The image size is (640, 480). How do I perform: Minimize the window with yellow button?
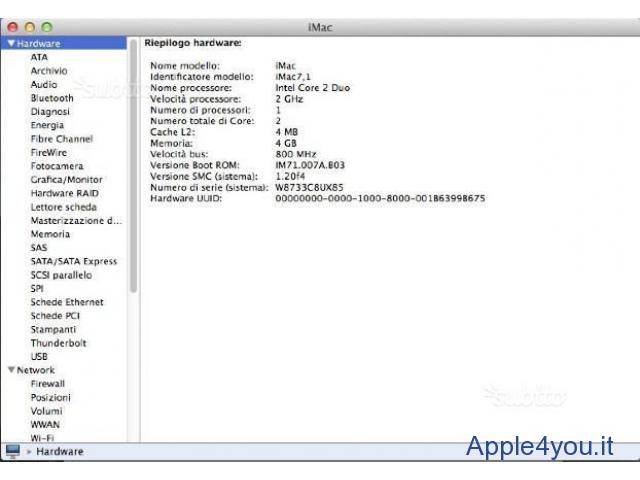(30, 27)
